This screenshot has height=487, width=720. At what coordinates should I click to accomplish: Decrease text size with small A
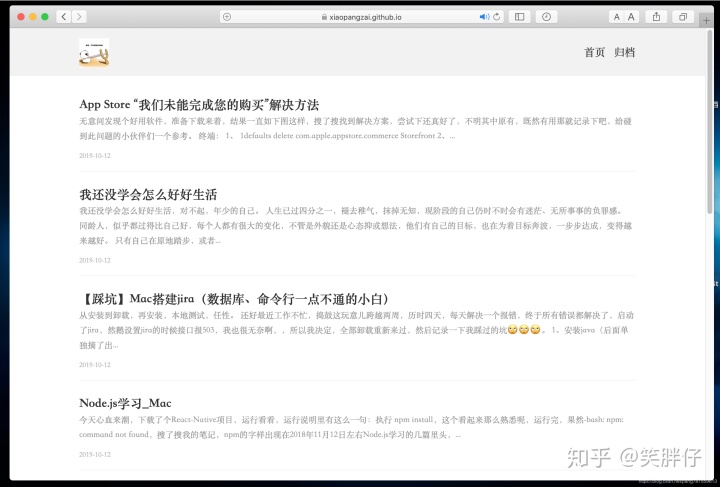(x=616, y=17)
